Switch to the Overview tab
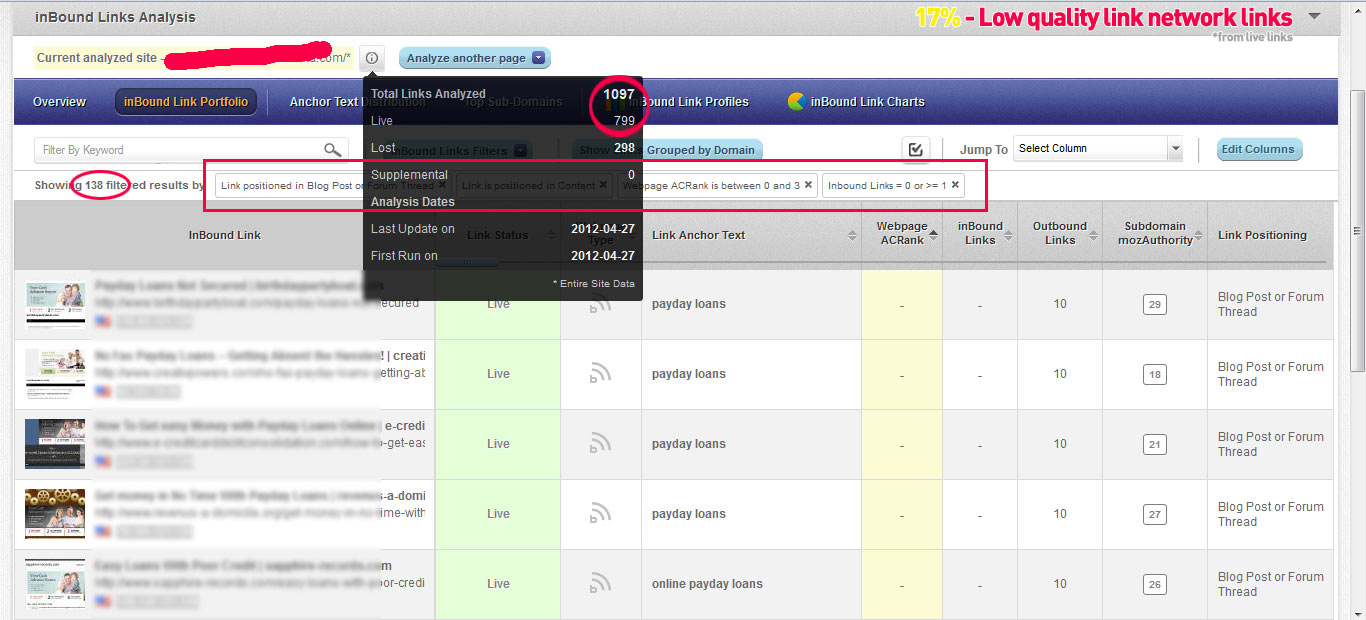The image size is (1366, 620). pos(59,101)
